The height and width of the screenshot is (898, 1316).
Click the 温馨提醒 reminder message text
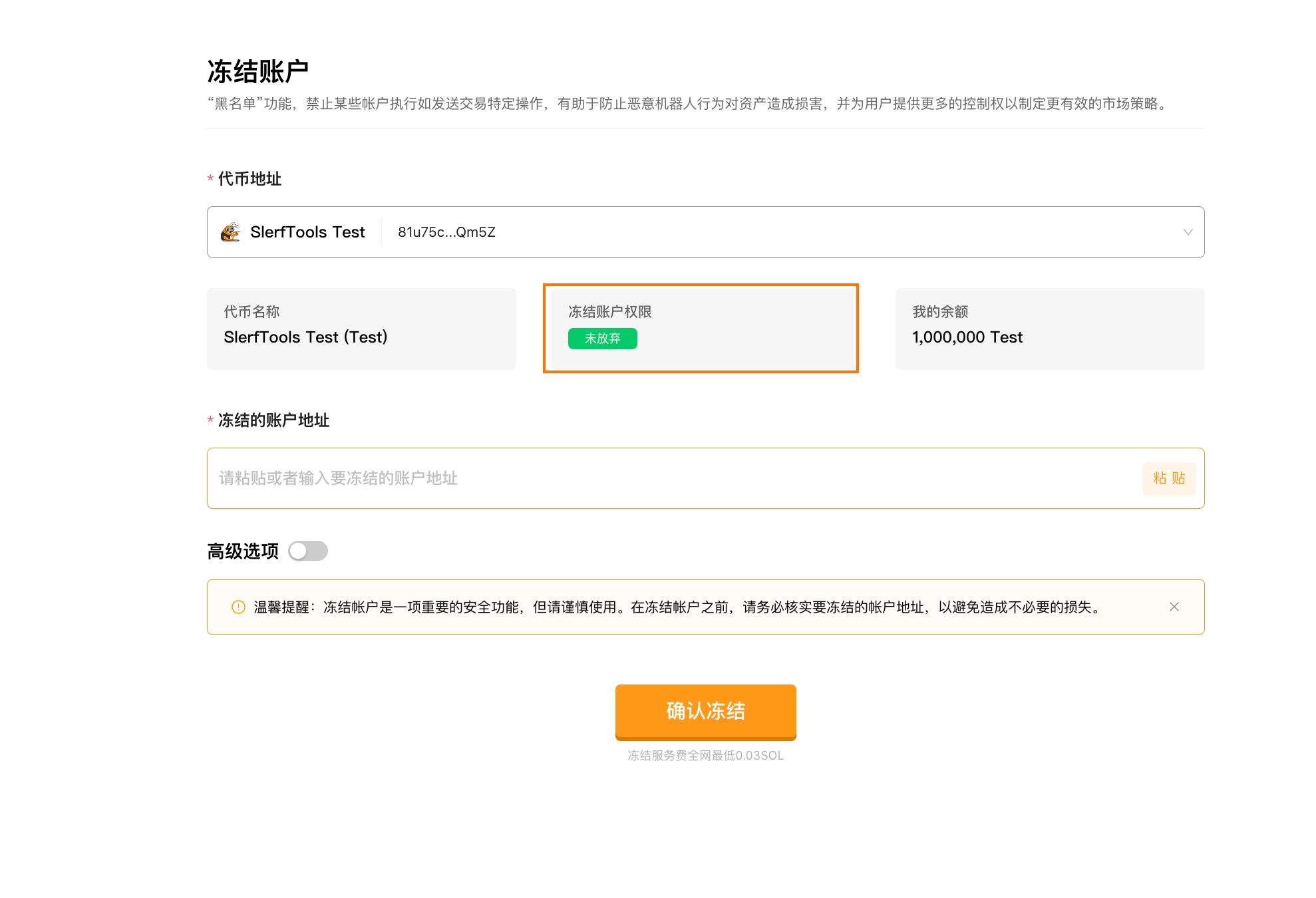click(677, 607)
